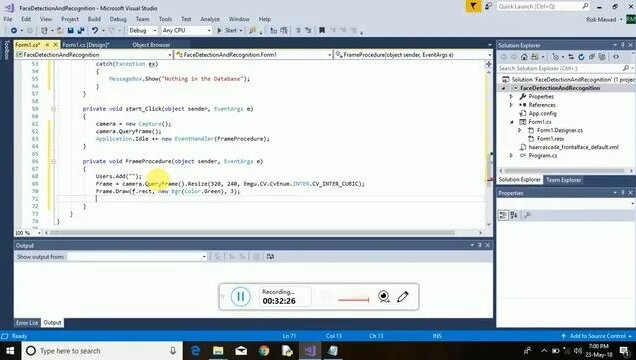
Task: Click the Save All icon
Action: point(81,30)
